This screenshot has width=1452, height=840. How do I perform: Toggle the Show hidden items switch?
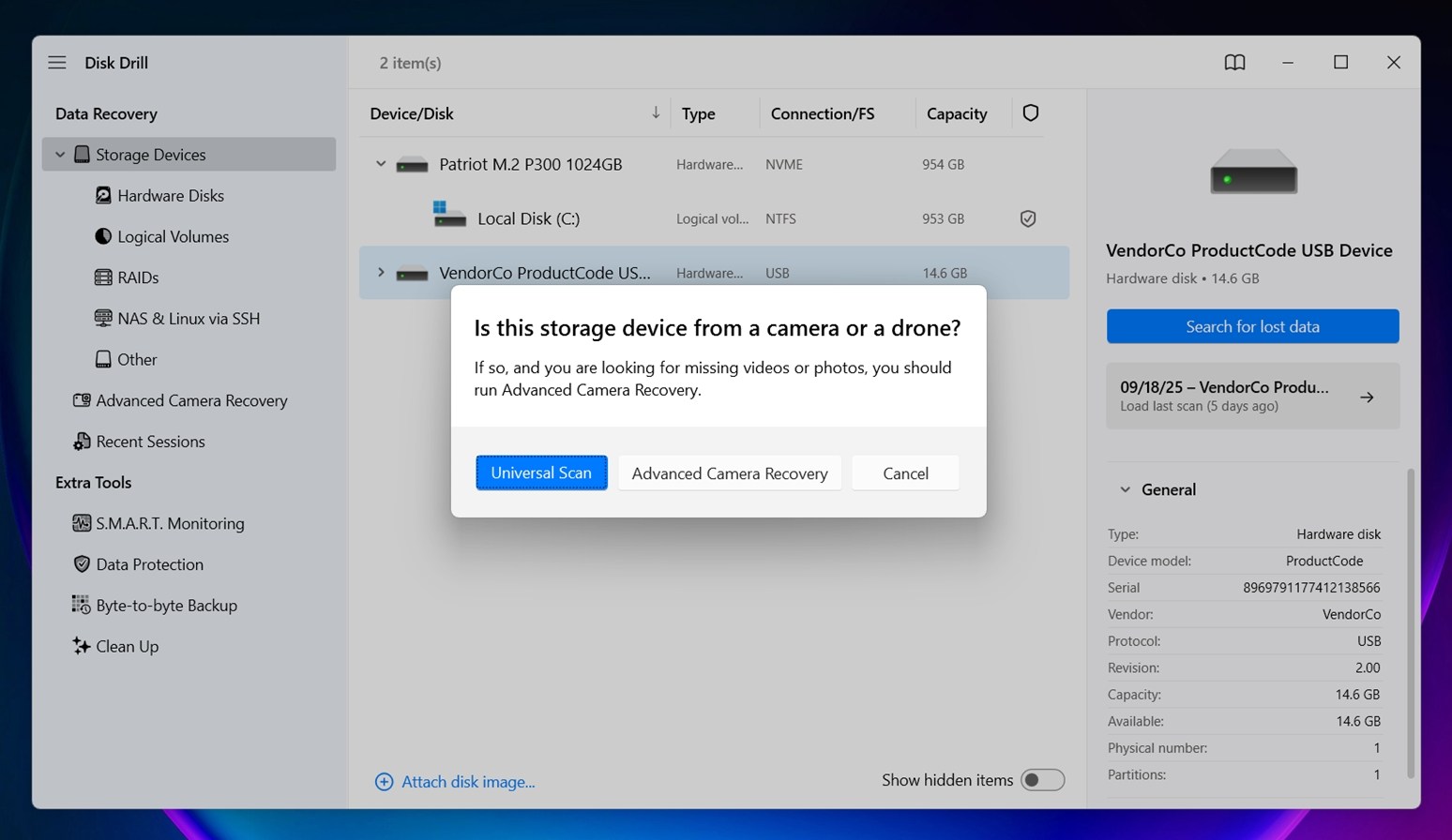pos(1042,780)
